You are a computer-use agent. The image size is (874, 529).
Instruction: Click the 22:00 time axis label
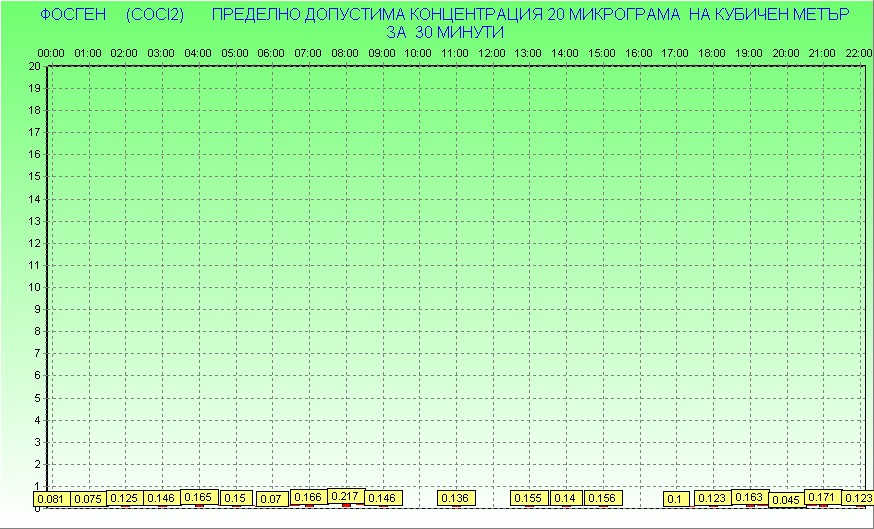pyautogui.click(x=859, y=53)
